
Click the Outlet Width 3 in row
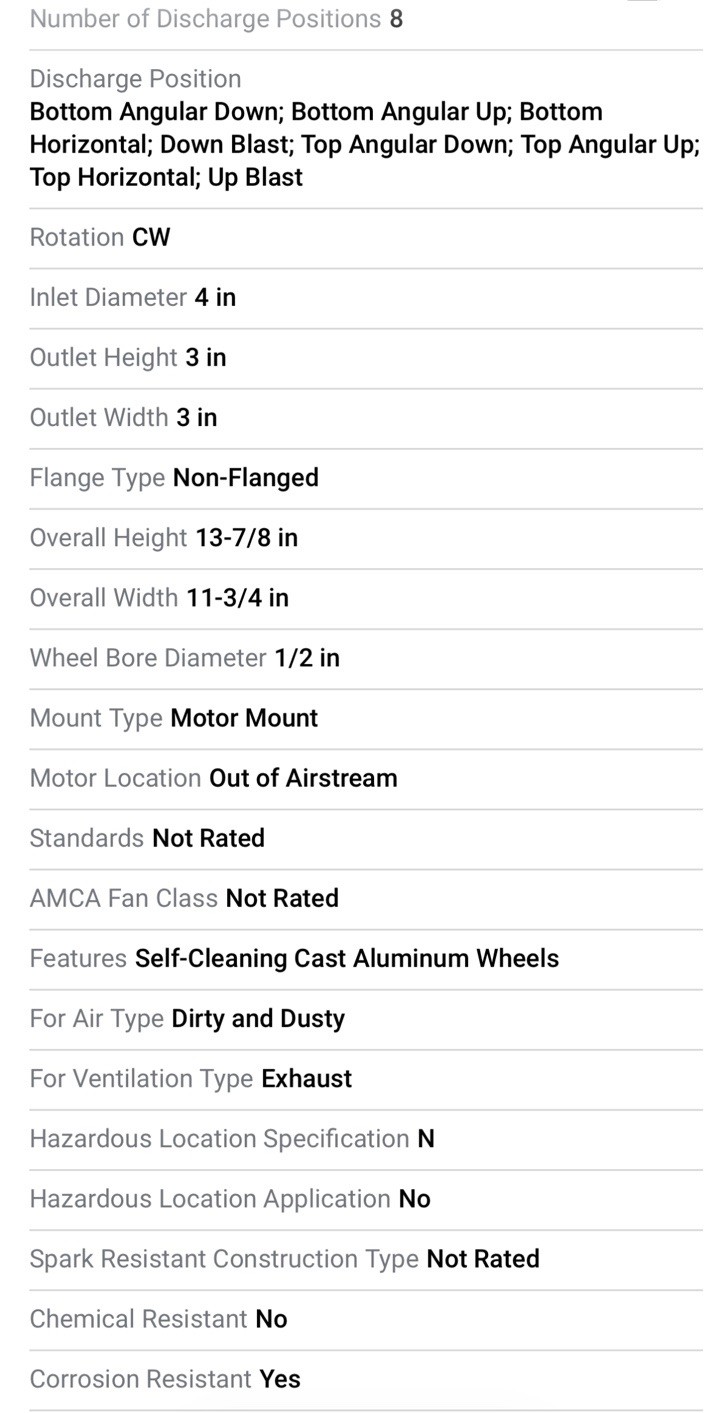[x=366, y=418]
